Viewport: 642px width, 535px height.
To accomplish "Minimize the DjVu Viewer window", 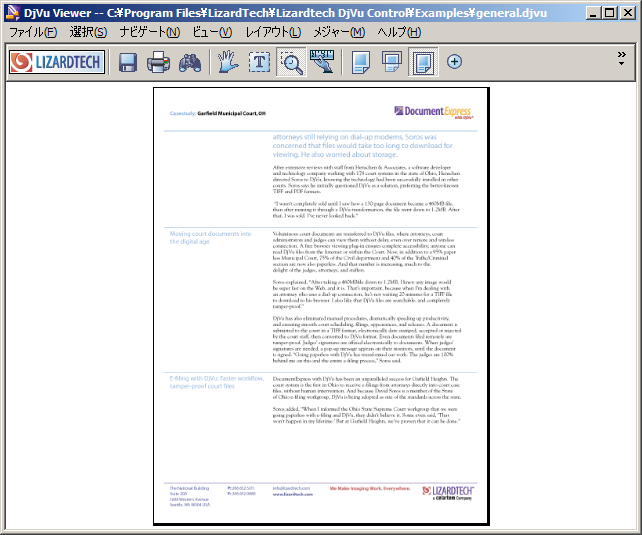I will pyautogui.click(x=593, y=13).
